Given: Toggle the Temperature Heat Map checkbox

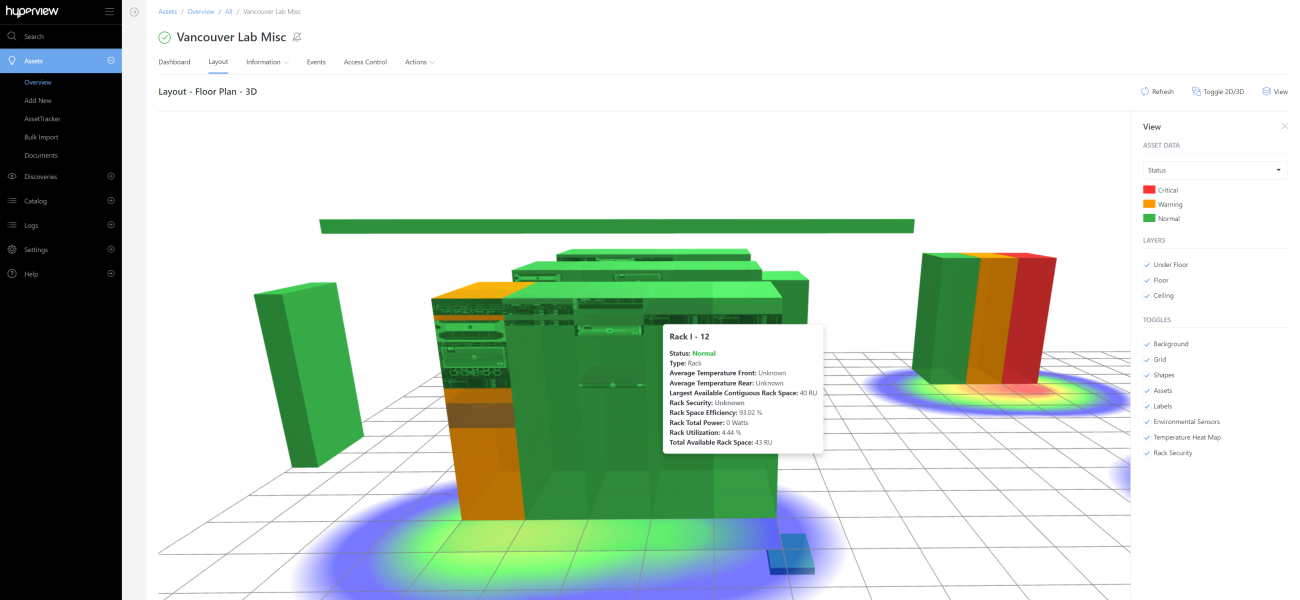Looking at the screenshot, I should click(1147, 437).
